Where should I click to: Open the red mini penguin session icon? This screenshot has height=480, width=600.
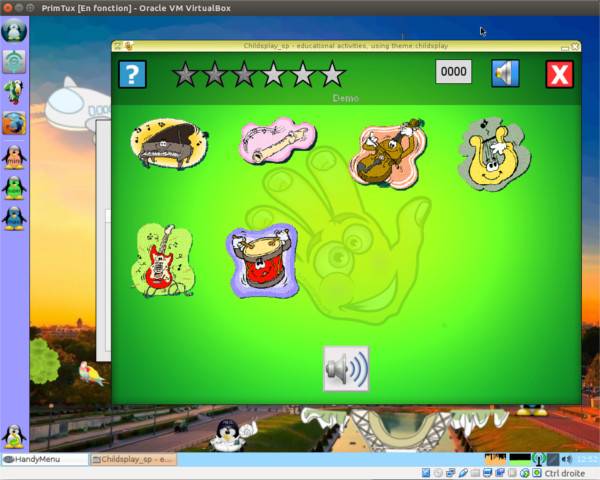click(14, 157)
